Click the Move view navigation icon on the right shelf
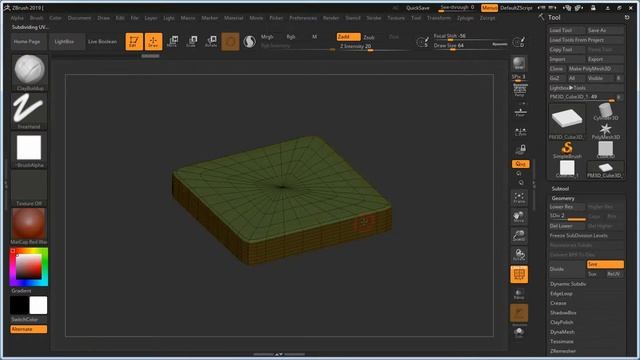The width and height of the screenshot is (640, 360). [520, 217]
